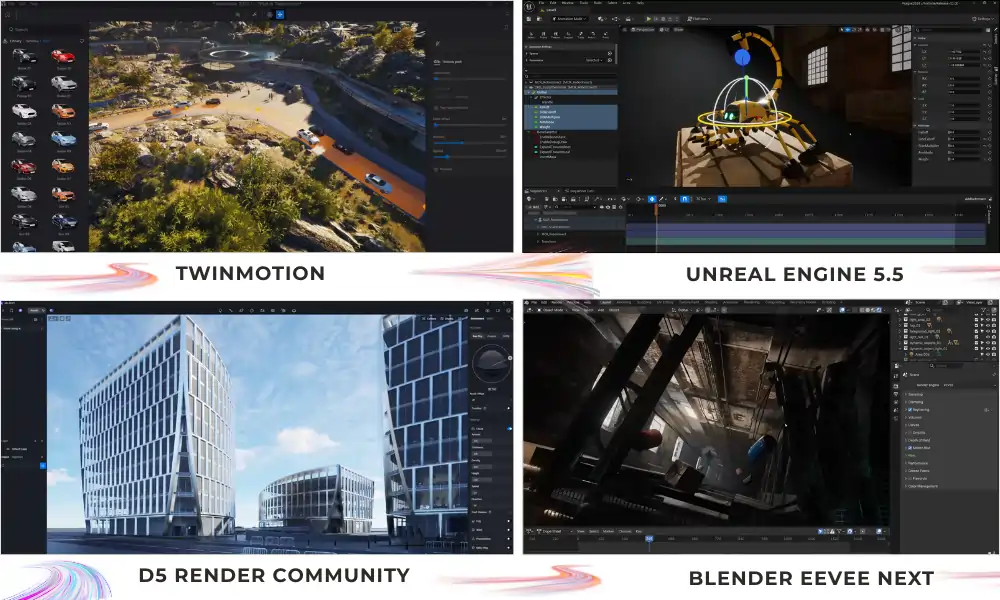This screenshot has width=1000, height=600.
Task: Switch to the Shading workspace tab in Blender
Action: tap(710, 302)
